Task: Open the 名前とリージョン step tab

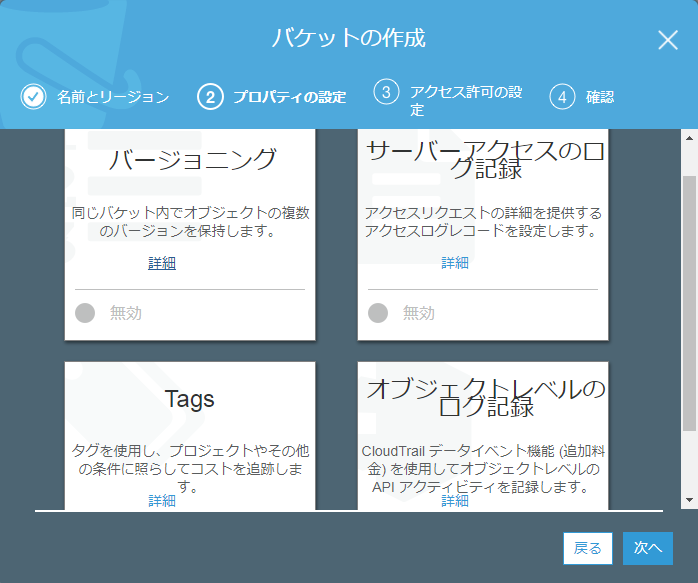Action: 112,97
